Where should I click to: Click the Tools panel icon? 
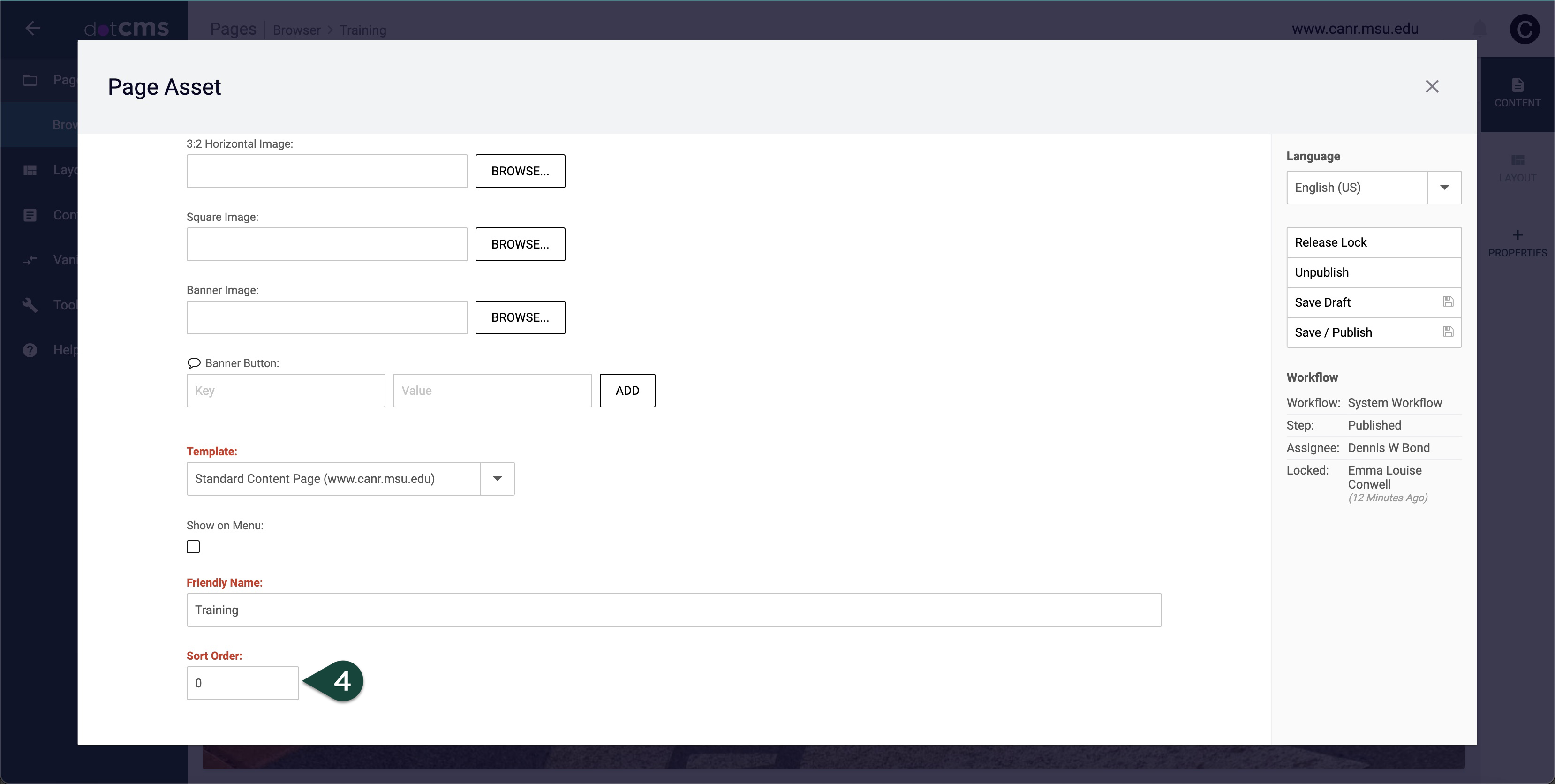pos(29,305)
